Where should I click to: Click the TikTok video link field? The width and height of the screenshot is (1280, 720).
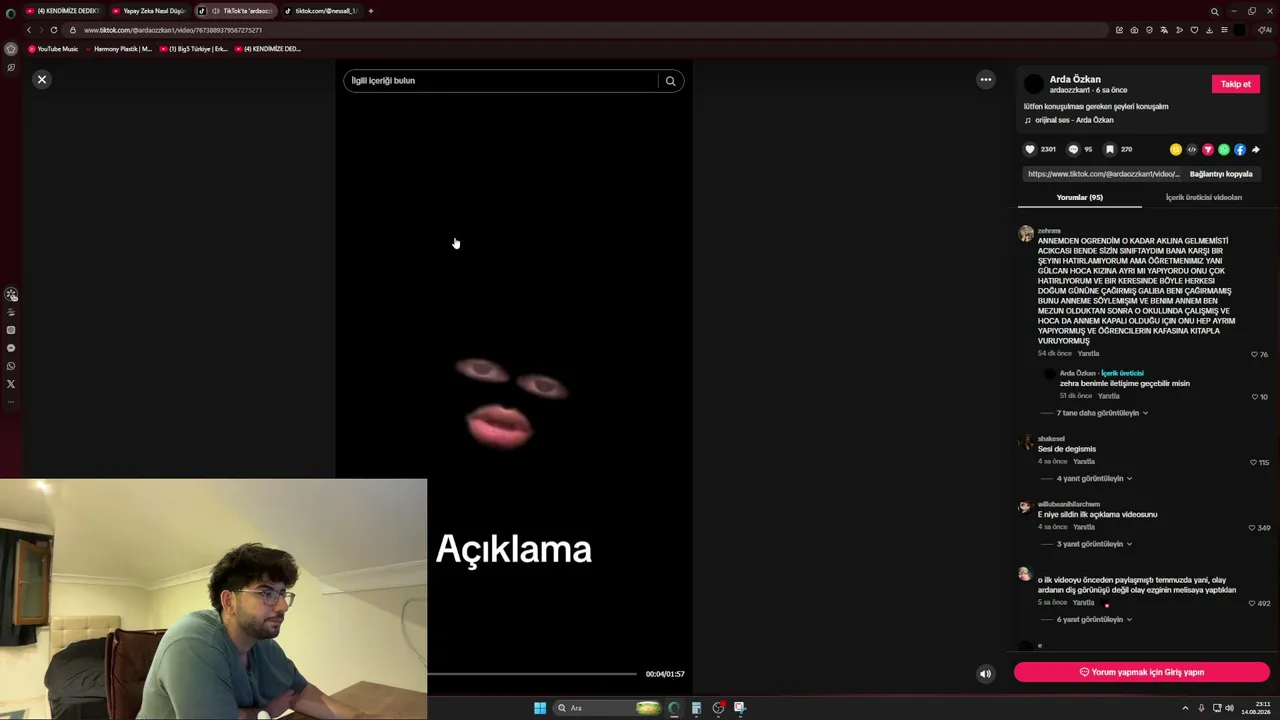tap(1104, 174)
